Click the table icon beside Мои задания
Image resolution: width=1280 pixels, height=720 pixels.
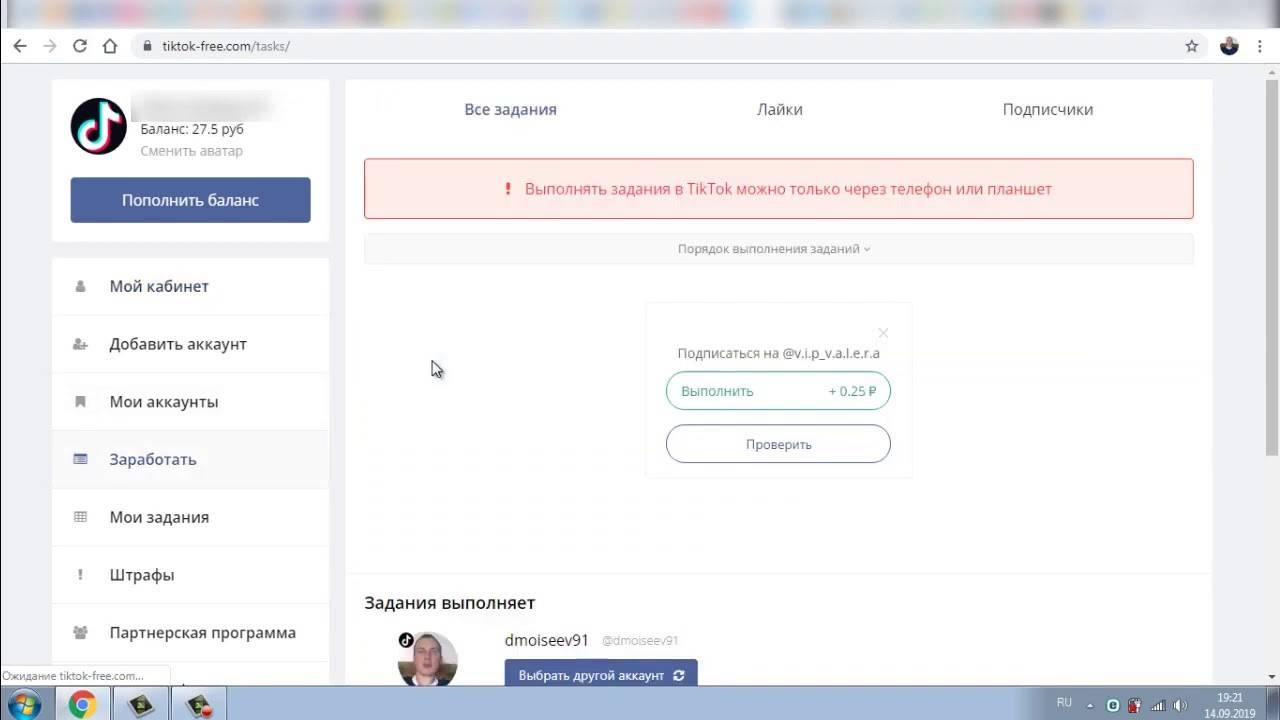80,517
